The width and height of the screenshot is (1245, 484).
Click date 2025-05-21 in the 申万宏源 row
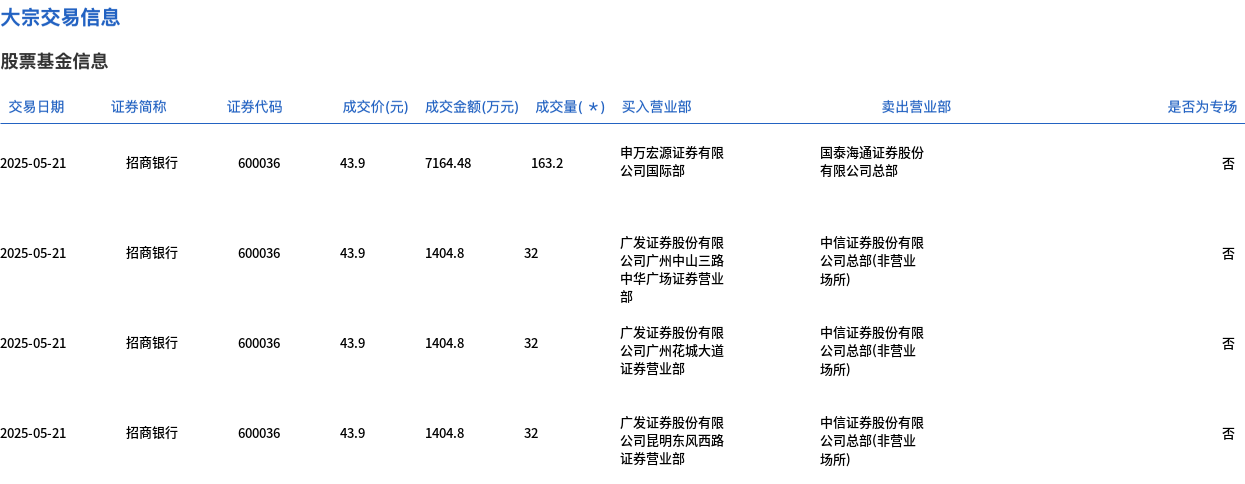tap(33, 163)
